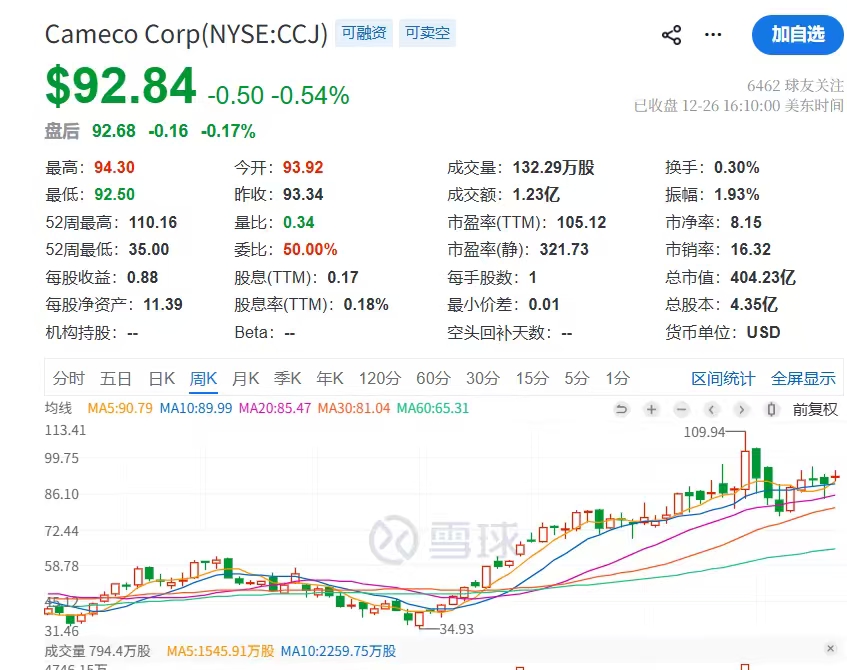Click the 均线 label
Image resolution: width=847 pixels, height=670 pixels.
click(x=58, y=408)
